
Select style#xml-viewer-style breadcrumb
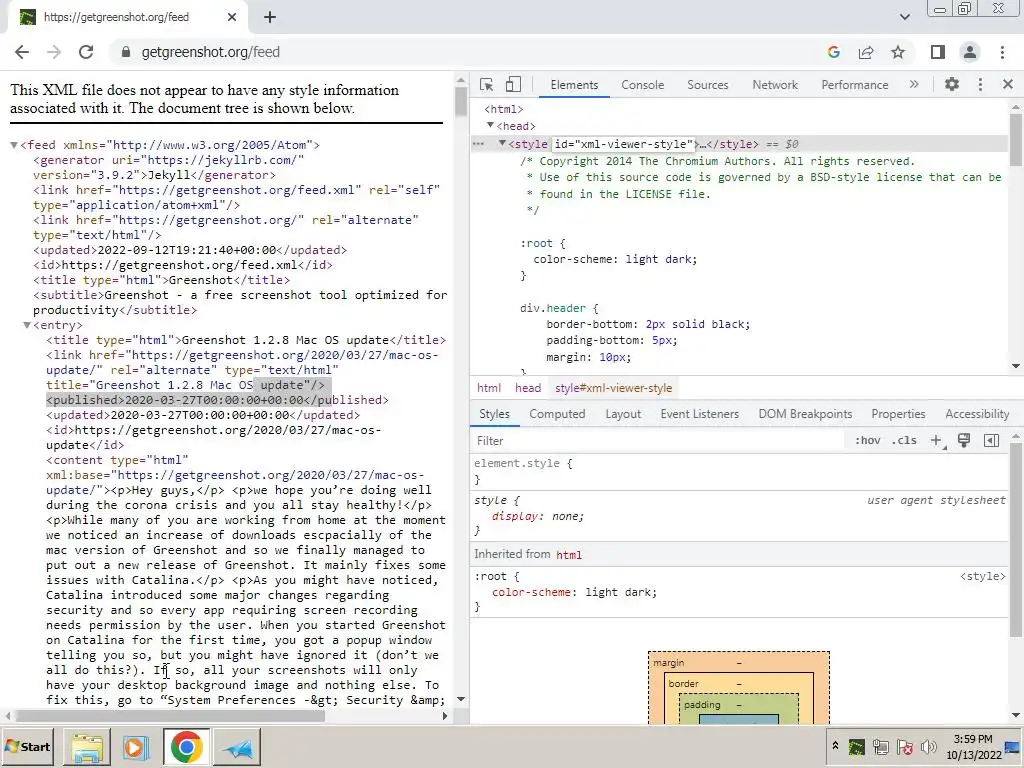click(613, 388)
